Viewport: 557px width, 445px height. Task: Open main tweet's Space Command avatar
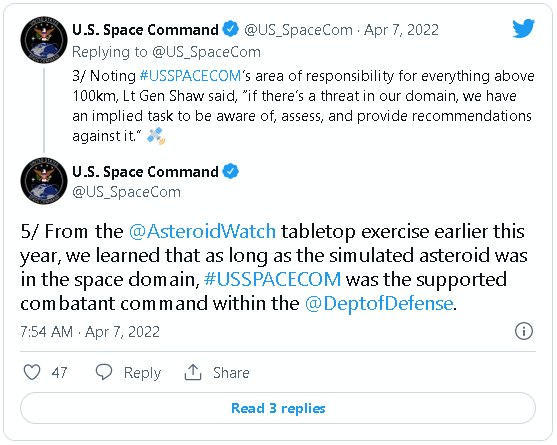(x=44, y=181)
